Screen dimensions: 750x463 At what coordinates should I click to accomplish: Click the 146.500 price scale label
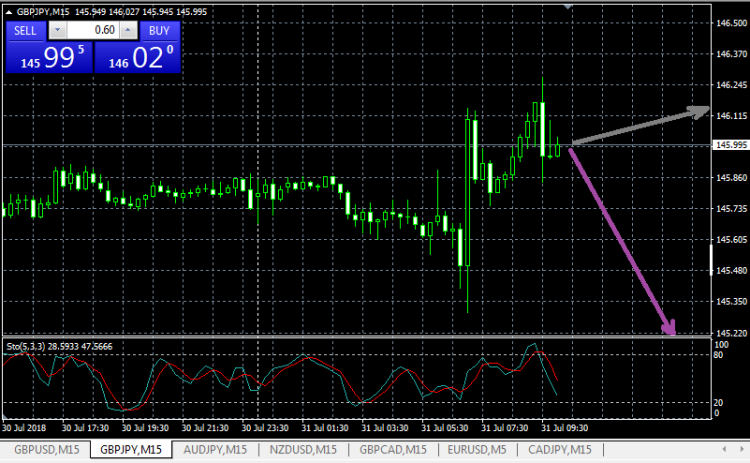pos(731,23)
